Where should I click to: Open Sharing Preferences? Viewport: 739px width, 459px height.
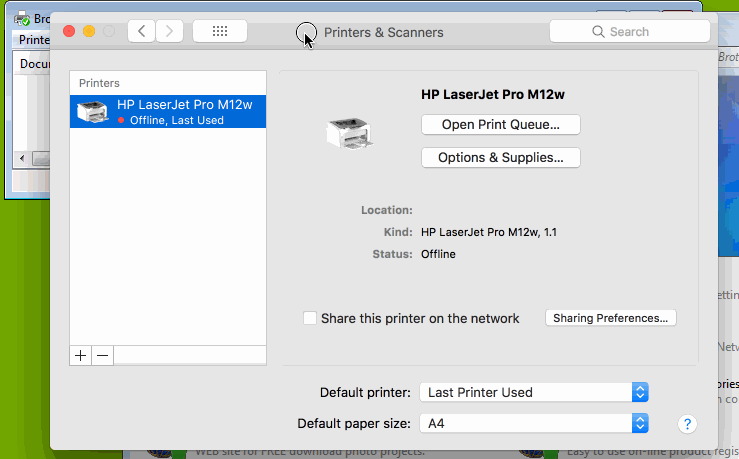pyautogui.click(x=611, y=318)
